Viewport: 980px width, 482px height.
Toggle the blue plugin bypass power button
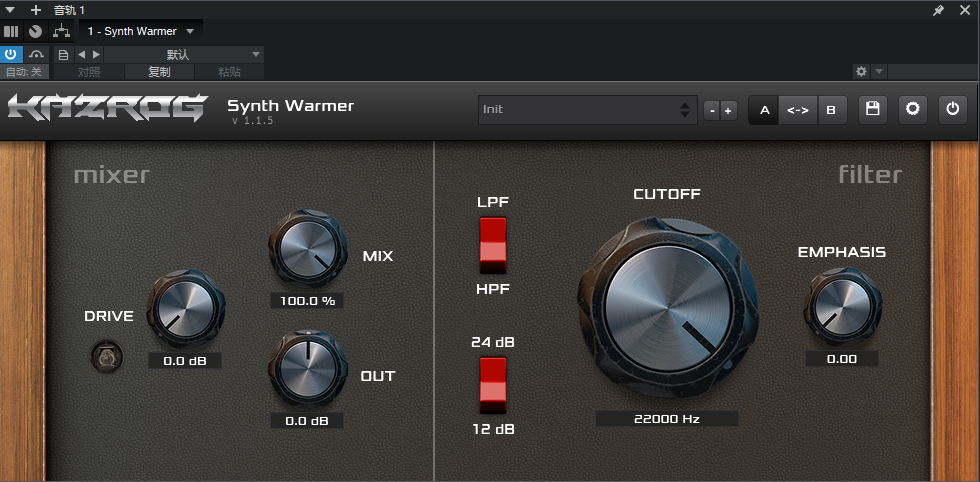coord(11,54)
